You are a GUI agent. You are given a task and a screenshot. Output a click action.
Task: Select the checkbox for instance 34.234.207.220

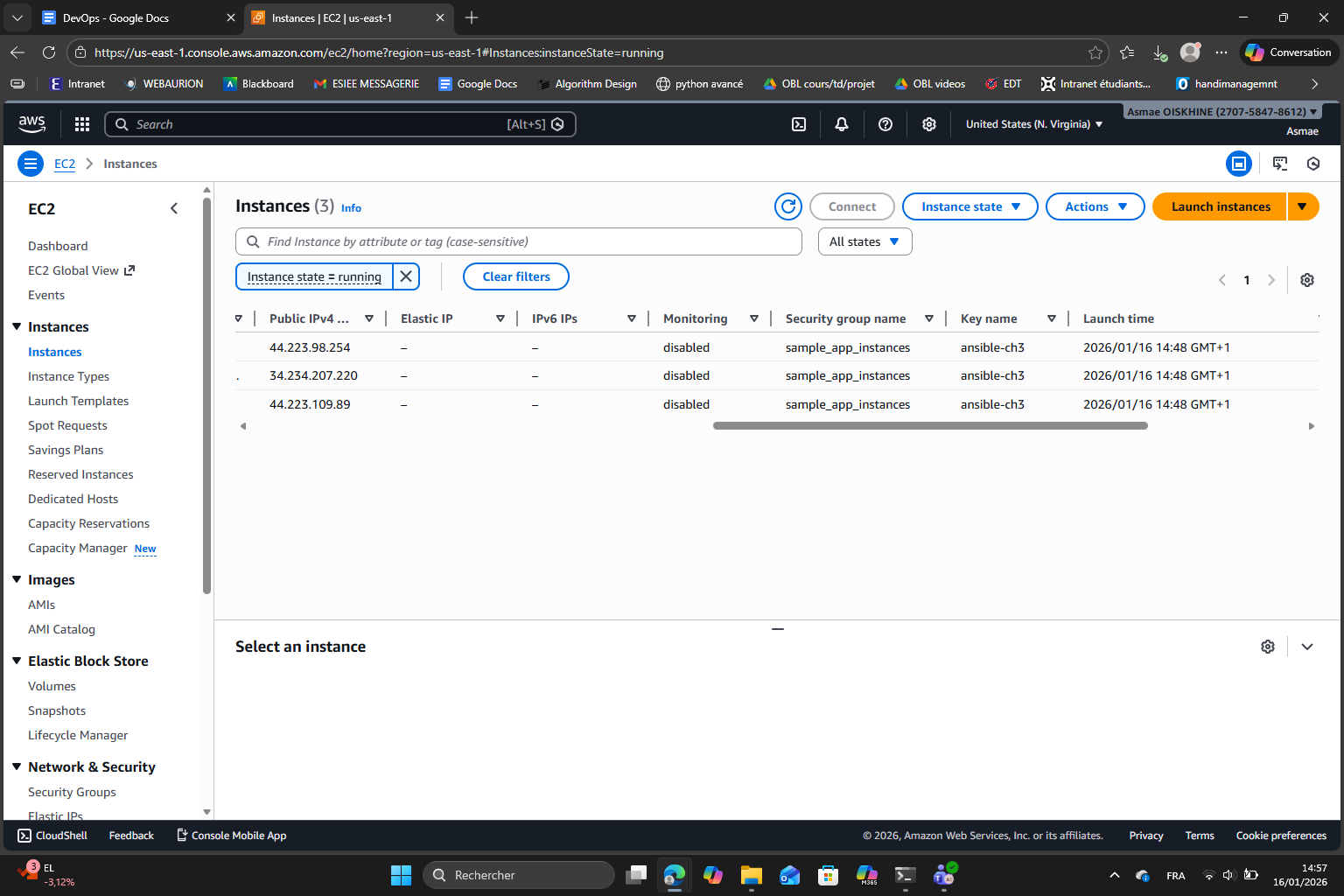(x=237, y=375)
